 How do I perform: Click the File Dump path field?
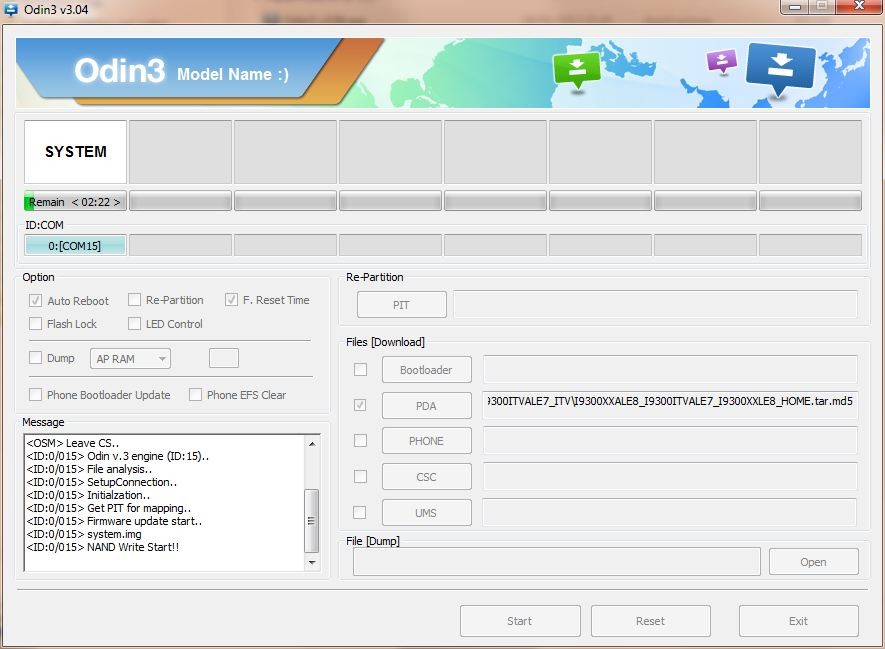(x=557, y=562)
